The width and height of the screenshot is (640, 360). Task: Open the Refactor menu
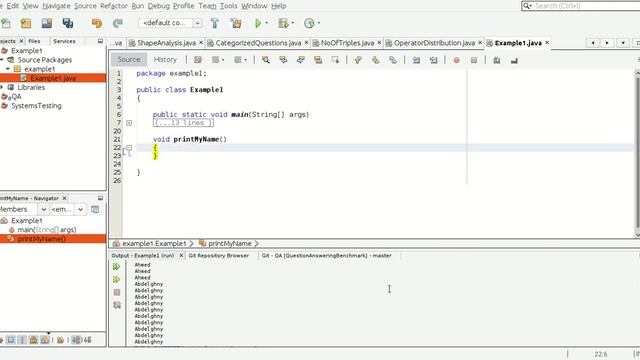(113, 6)
